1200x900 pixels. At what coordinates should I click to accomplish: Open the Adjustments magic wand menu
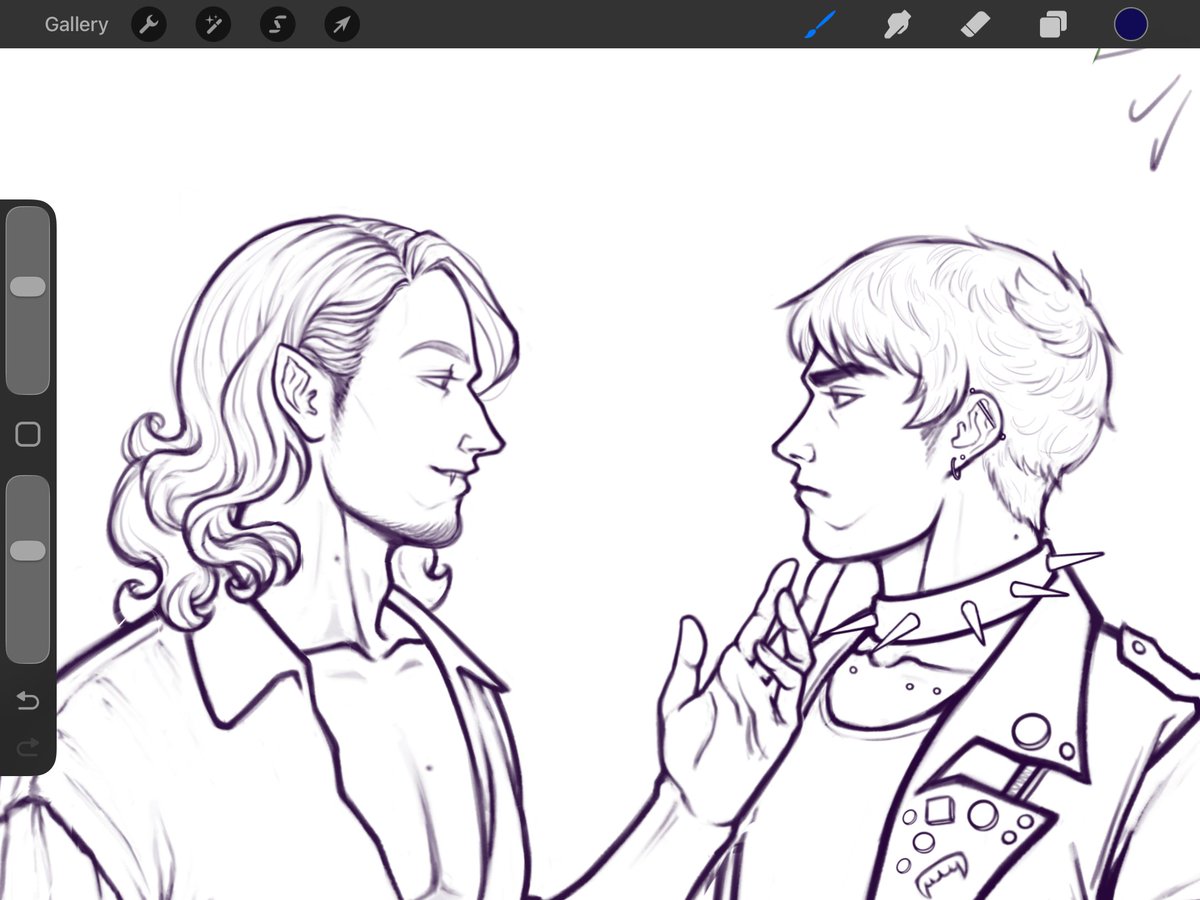(x=213, y=25)
